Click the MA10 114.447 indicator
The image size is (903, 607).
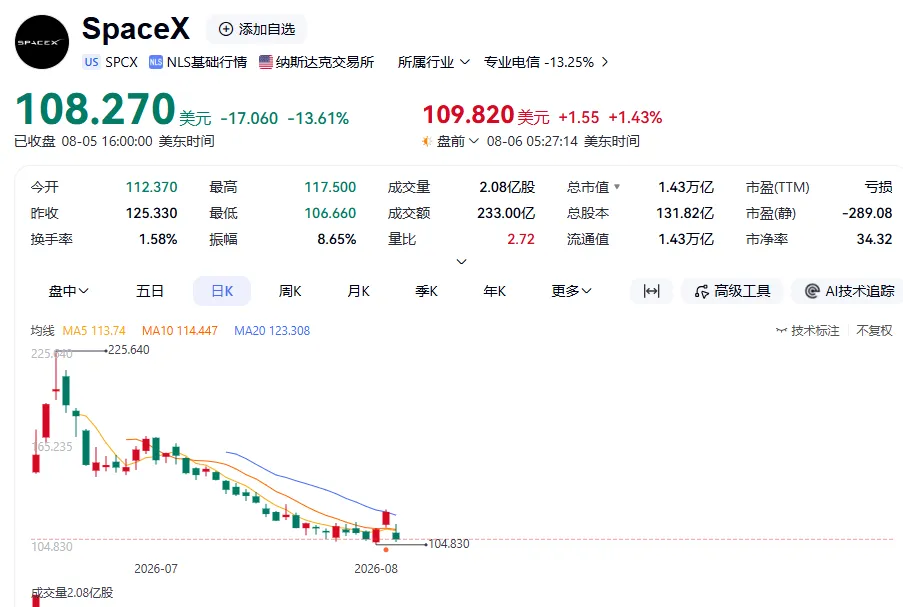click(x=180, y=331)
